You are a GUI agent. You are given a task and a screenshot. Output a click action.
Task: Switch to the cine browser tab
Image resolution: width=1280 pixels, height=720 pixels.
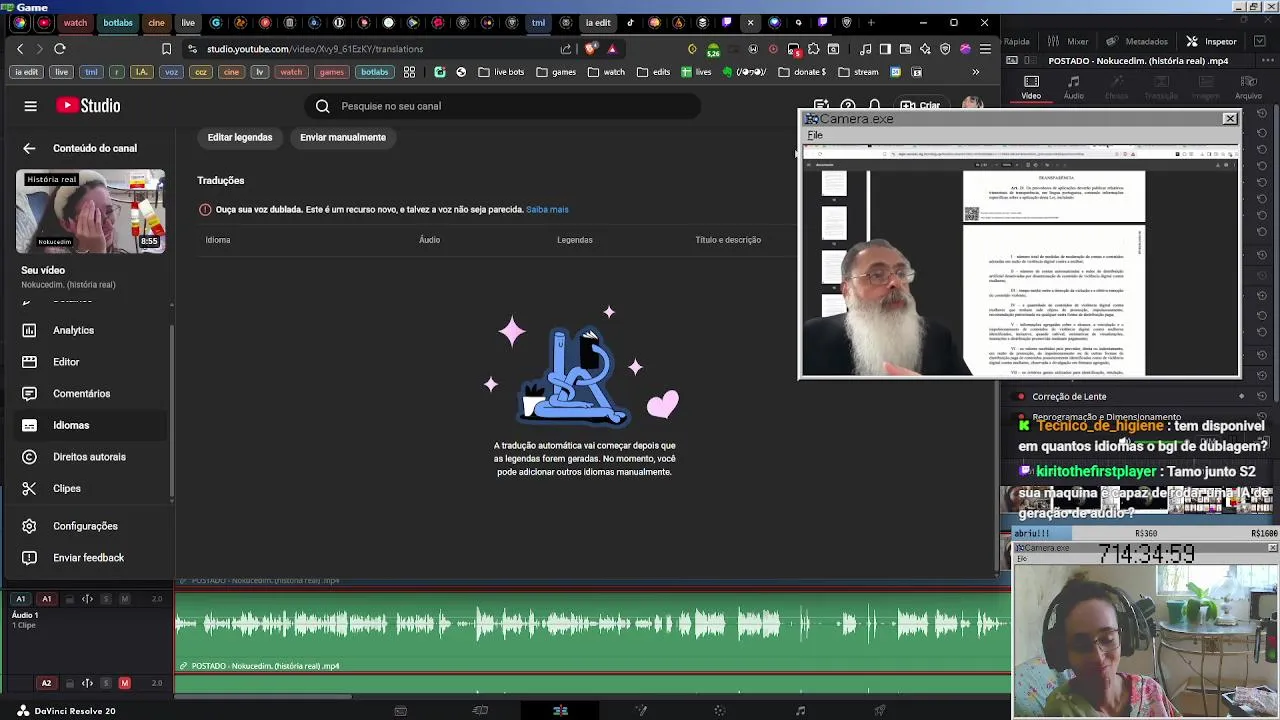(156, 22)
